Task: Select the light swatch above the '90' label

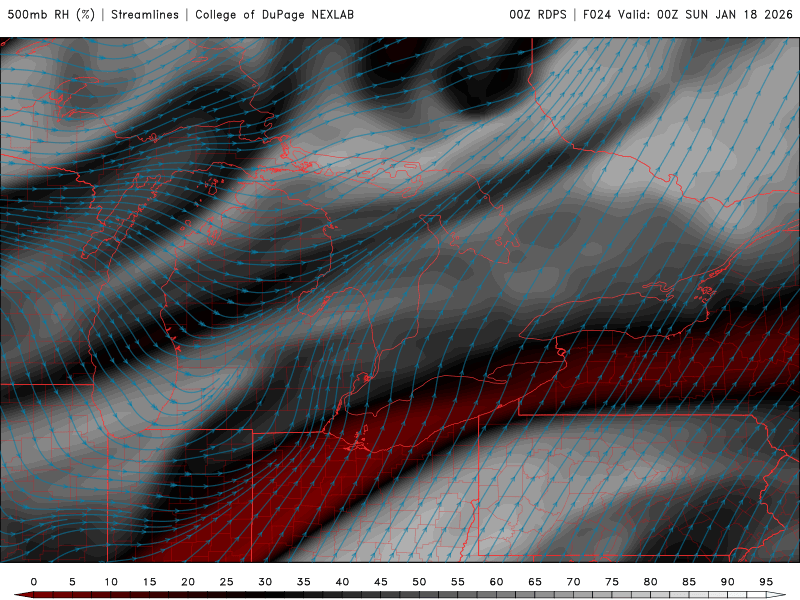Action: 728,595
